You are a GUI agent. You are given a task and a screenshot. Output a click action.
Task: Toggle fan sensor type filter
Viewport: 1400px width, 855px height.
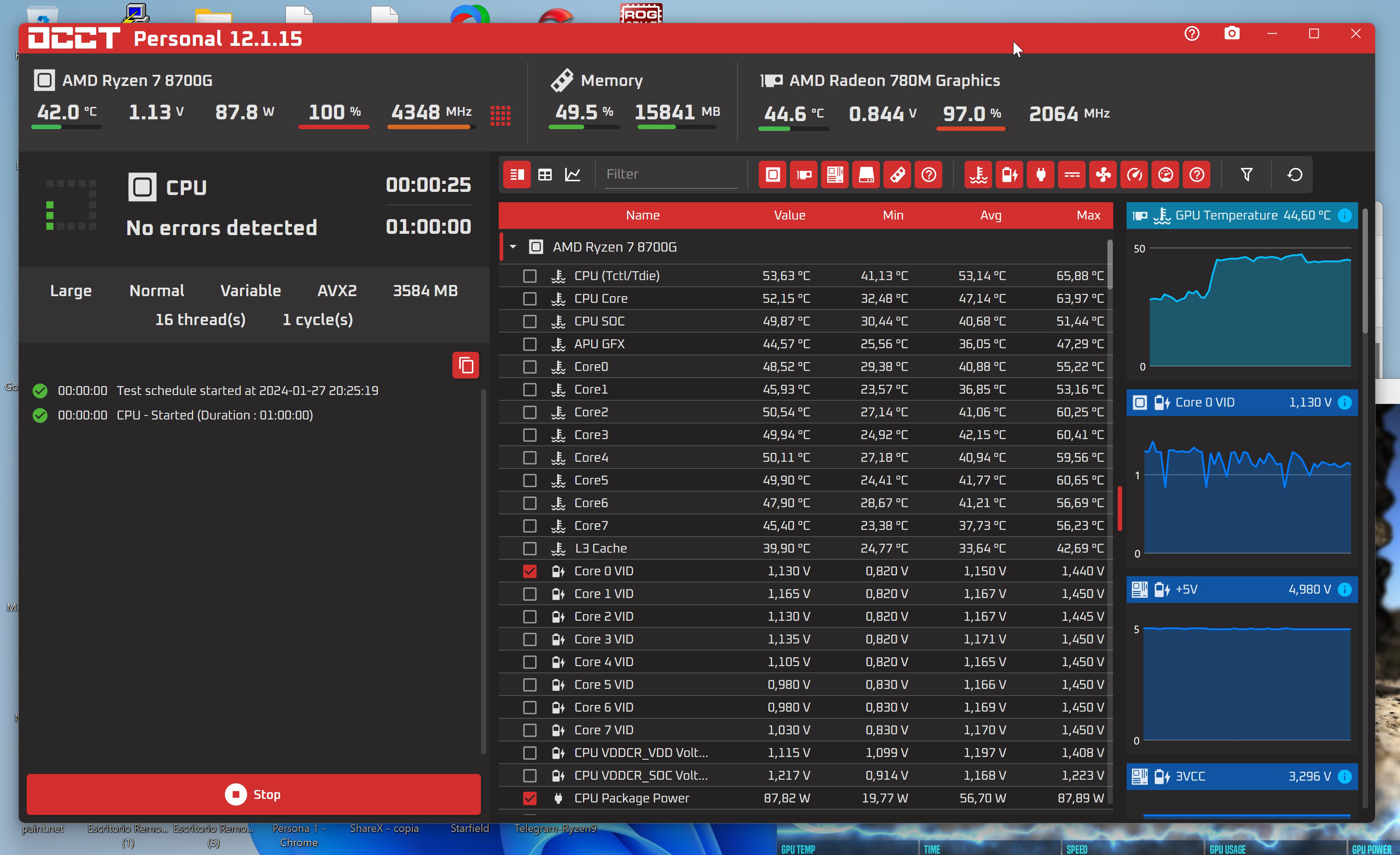[1103, 175]
